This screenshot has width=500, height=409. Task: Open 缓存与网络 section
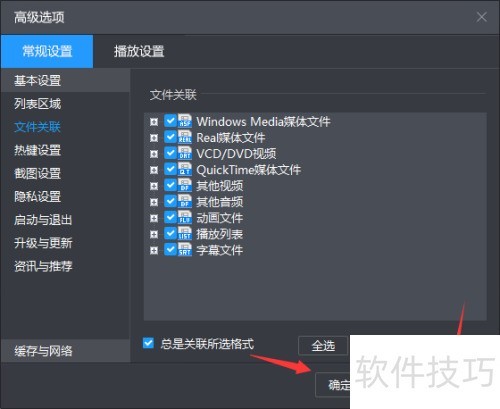pos(65,351)
